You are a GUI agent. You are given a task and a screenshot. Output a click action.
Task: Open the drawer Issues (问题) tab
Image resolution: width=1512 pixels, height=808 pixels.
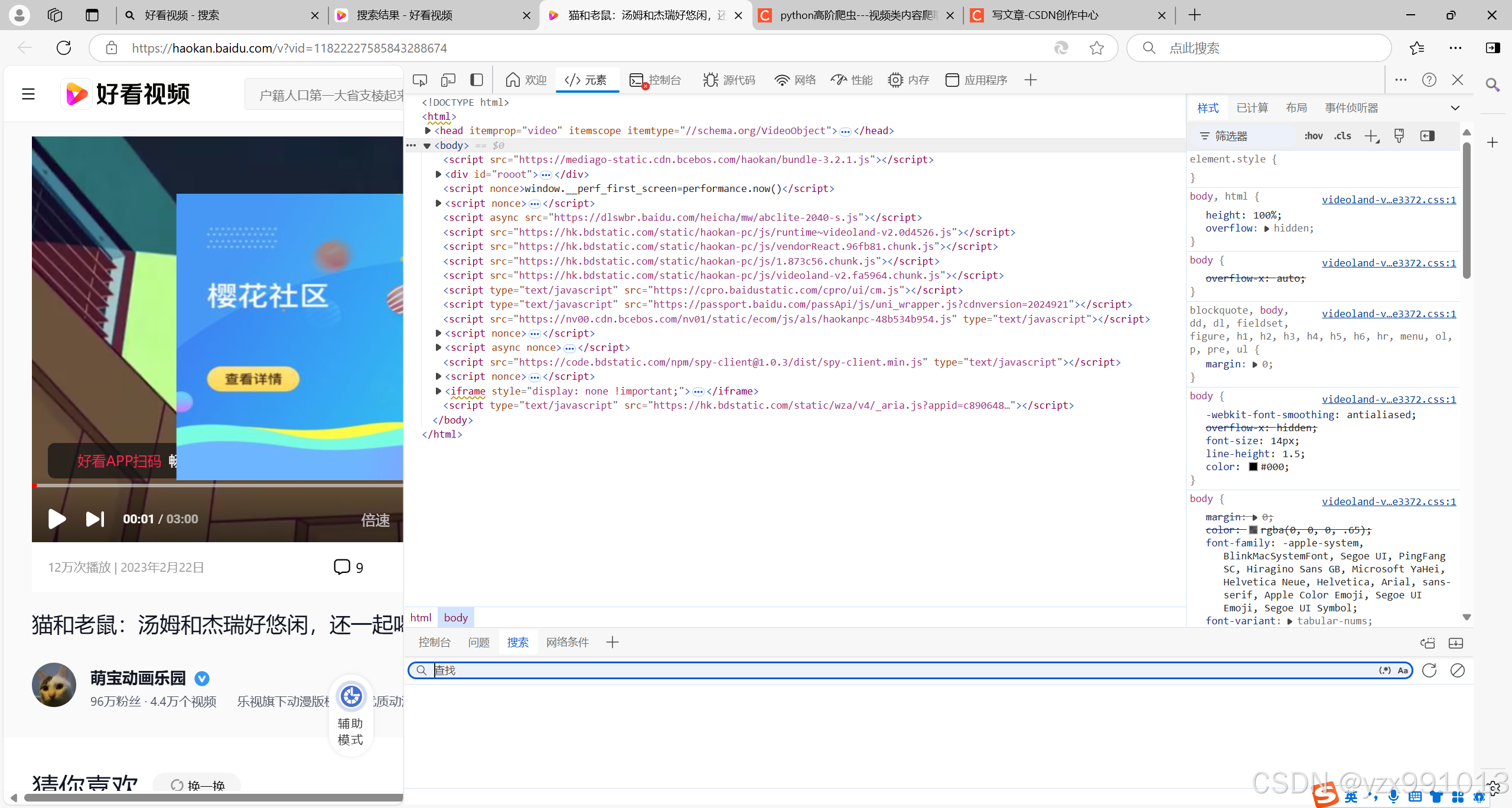(x=479, y=642)
